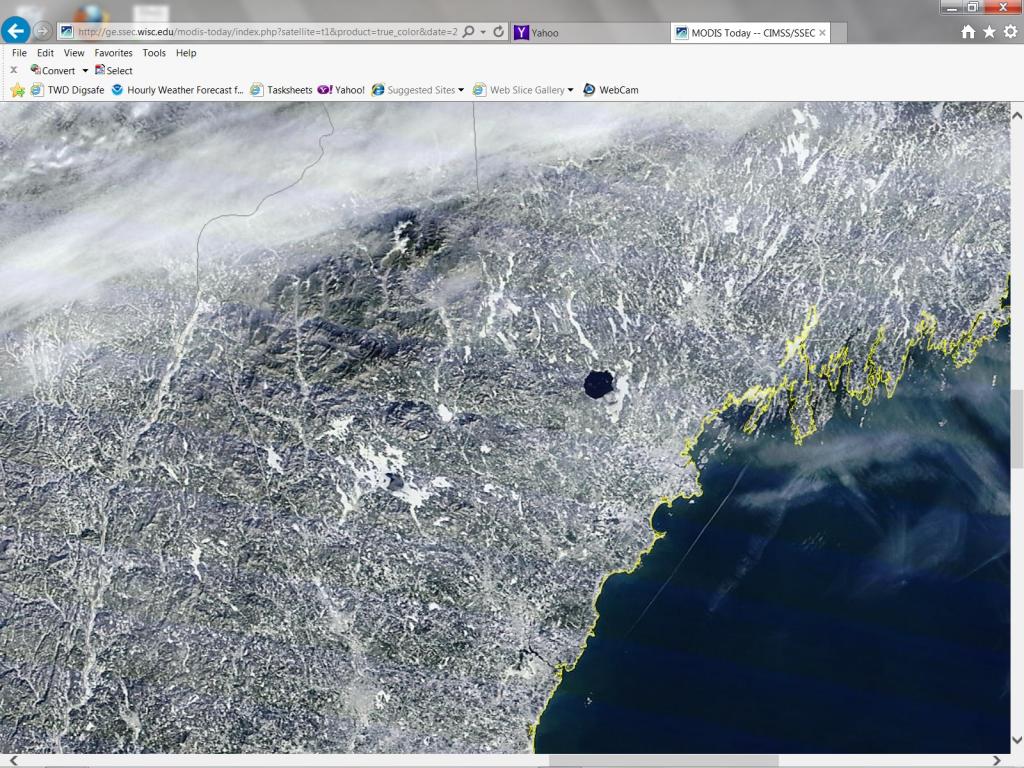
Task: Click the browser Forward arrow button
Action: pos(42,31)
